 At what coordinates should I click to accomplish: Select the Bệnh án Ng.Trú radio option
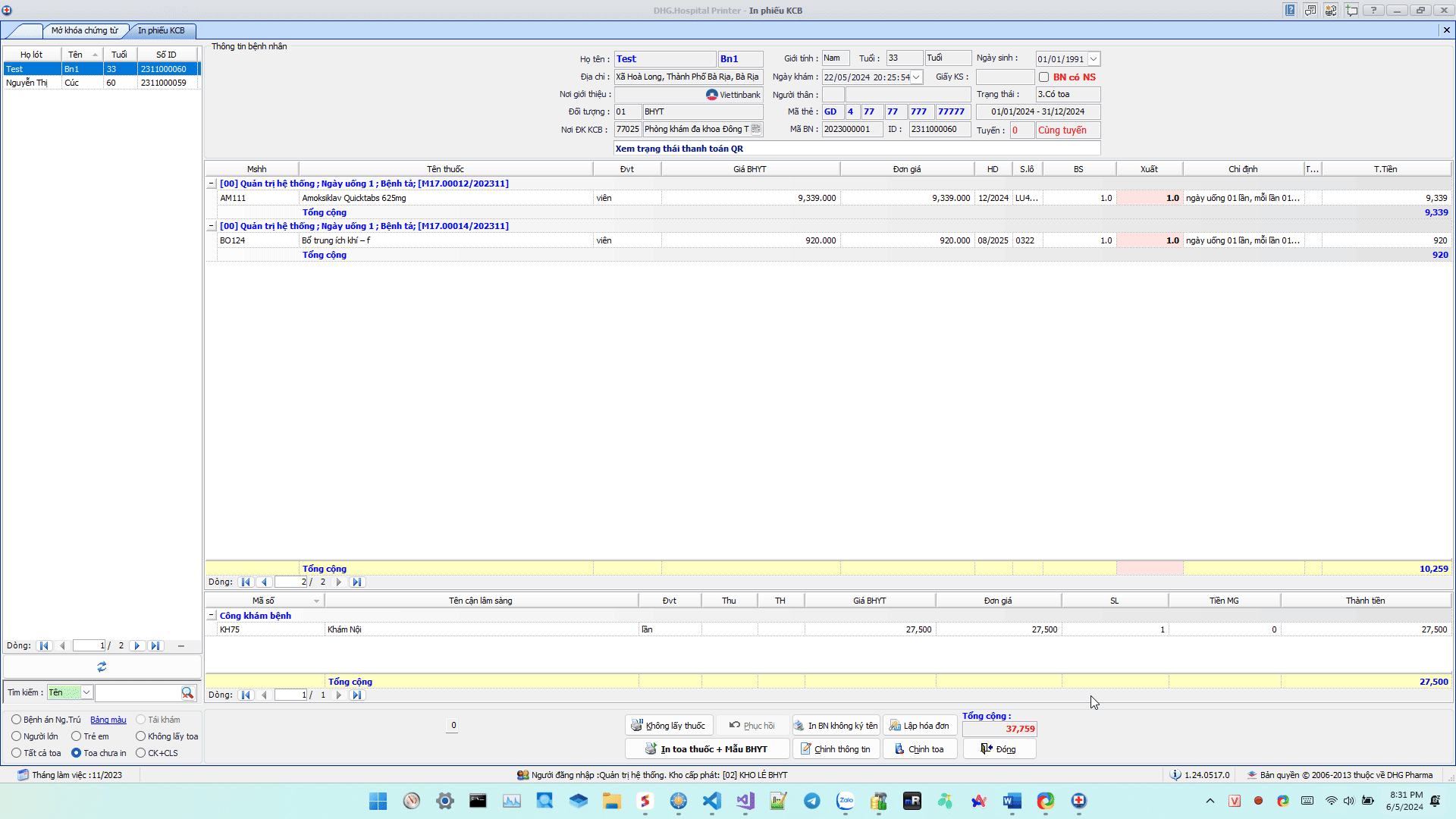pyautogui.click(x=17, y=720)
